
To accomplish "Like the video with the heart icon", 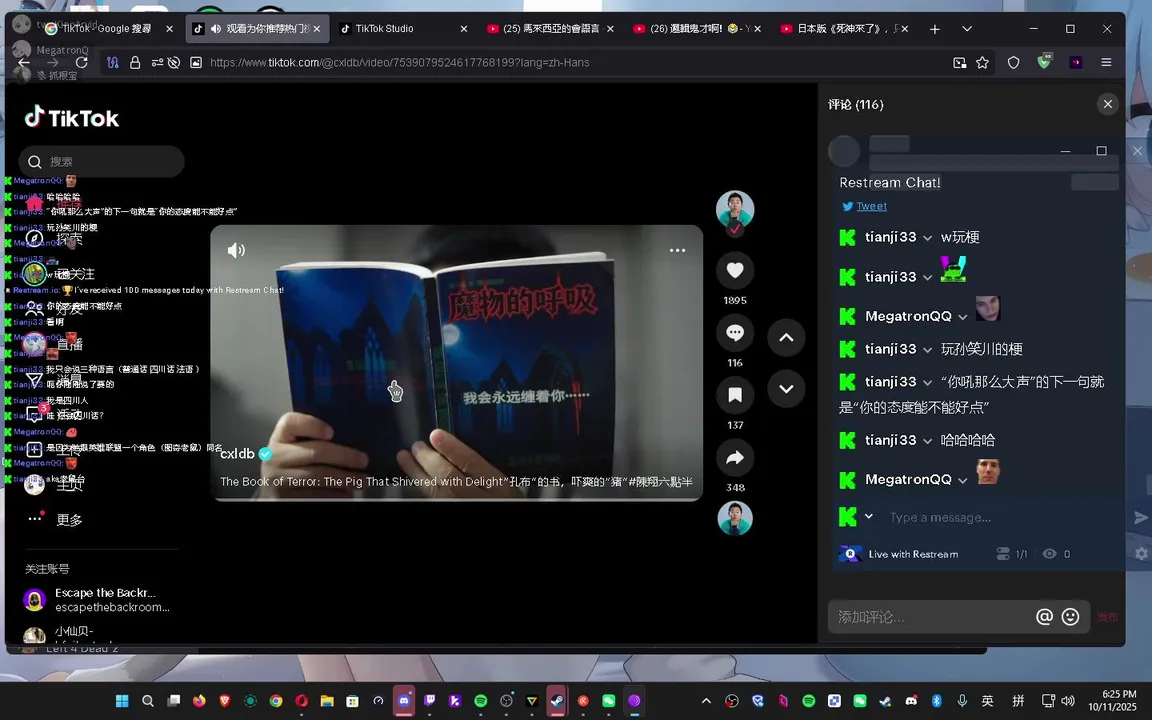I will click(x=735, y=270).
